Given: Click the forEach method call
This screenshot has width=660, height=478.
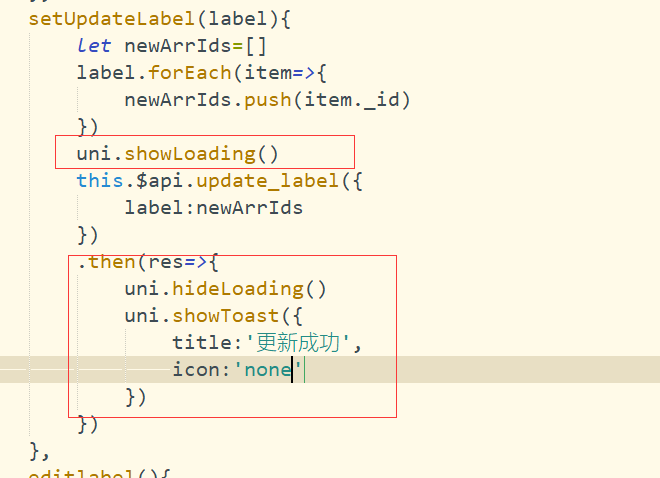Looking at the screenshot, I should [190, 73].
